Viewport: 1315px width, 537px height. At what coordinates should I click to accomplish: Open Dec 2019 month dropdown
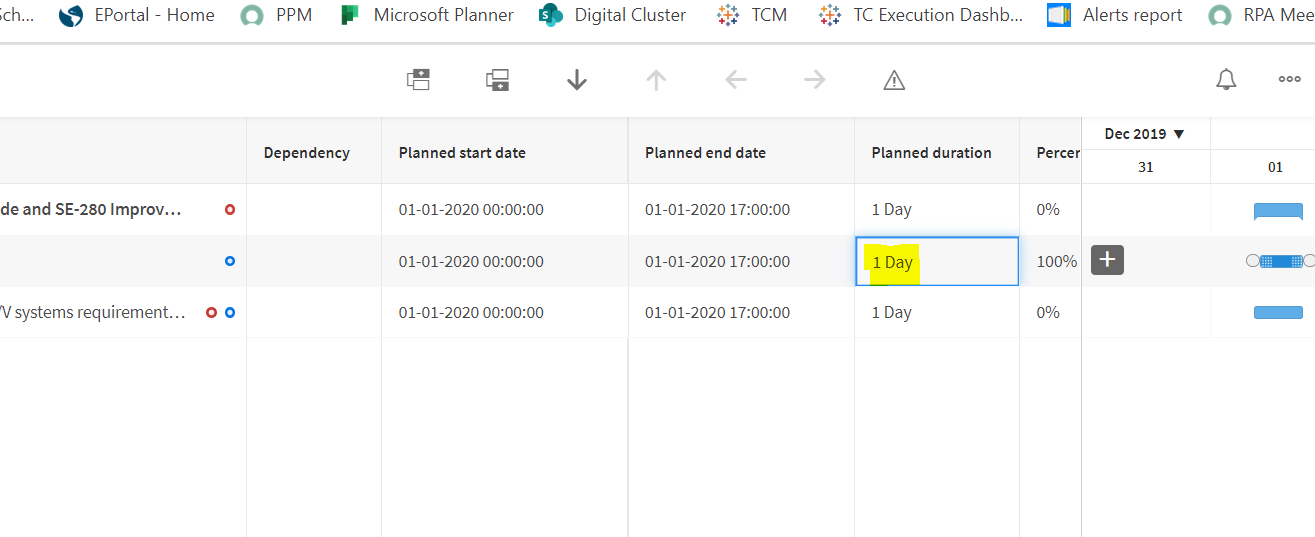point(1145,134)
